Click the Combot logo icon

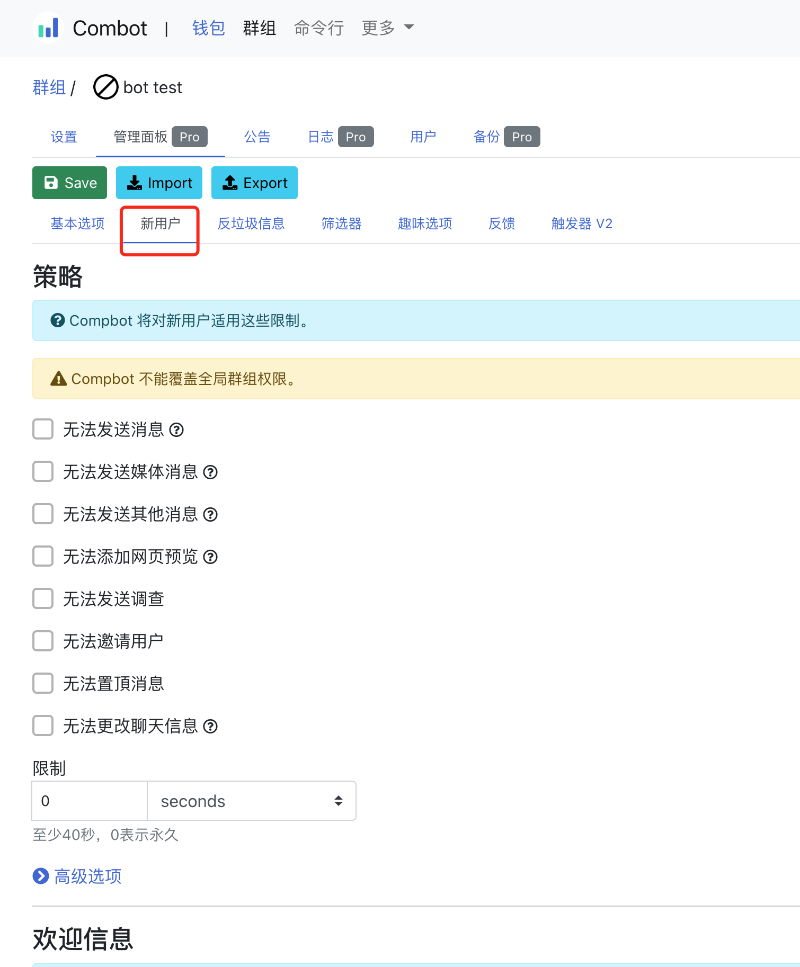point(47,28)
